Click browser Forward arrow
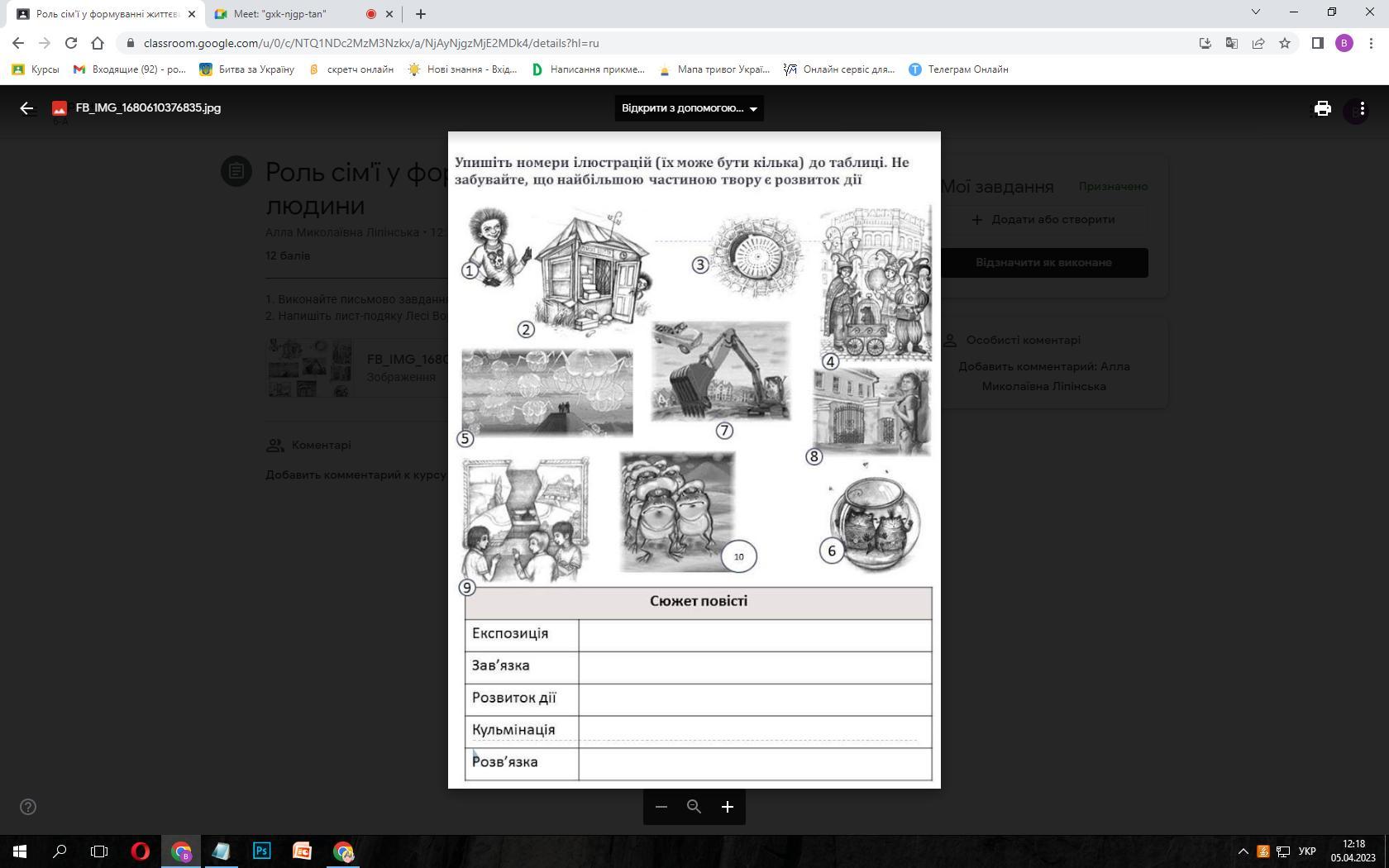This screenshot has height=868, width=1389. (x=45, y=43)
